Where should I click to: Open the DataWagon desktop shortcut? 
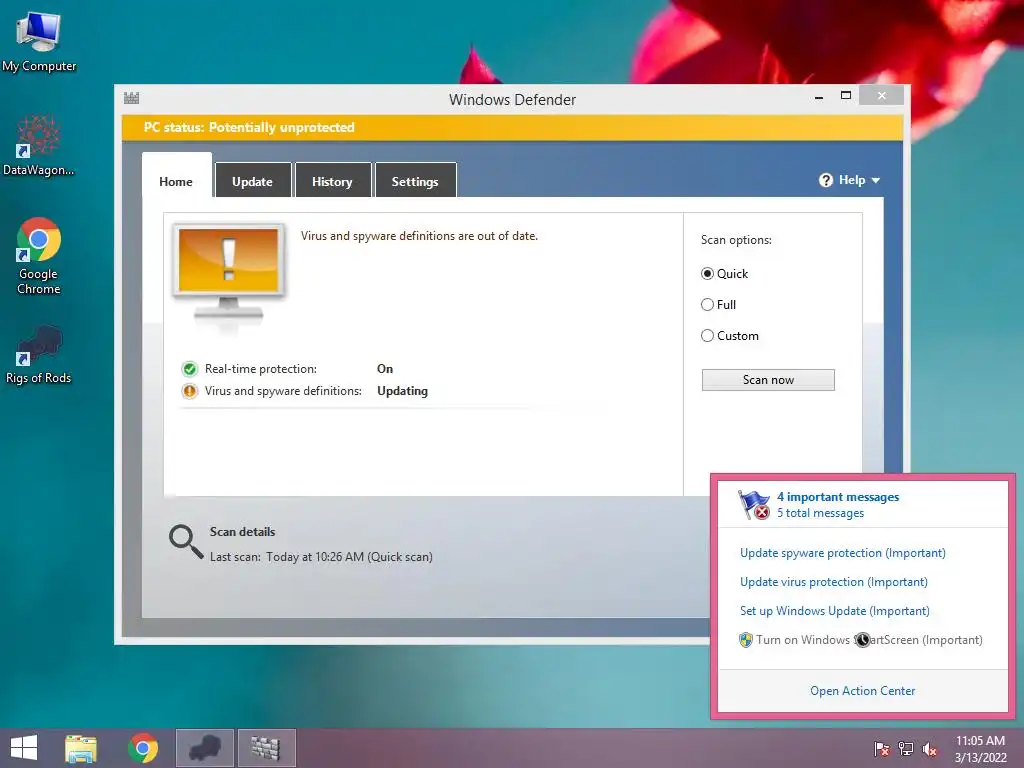[x=39, y=145]
